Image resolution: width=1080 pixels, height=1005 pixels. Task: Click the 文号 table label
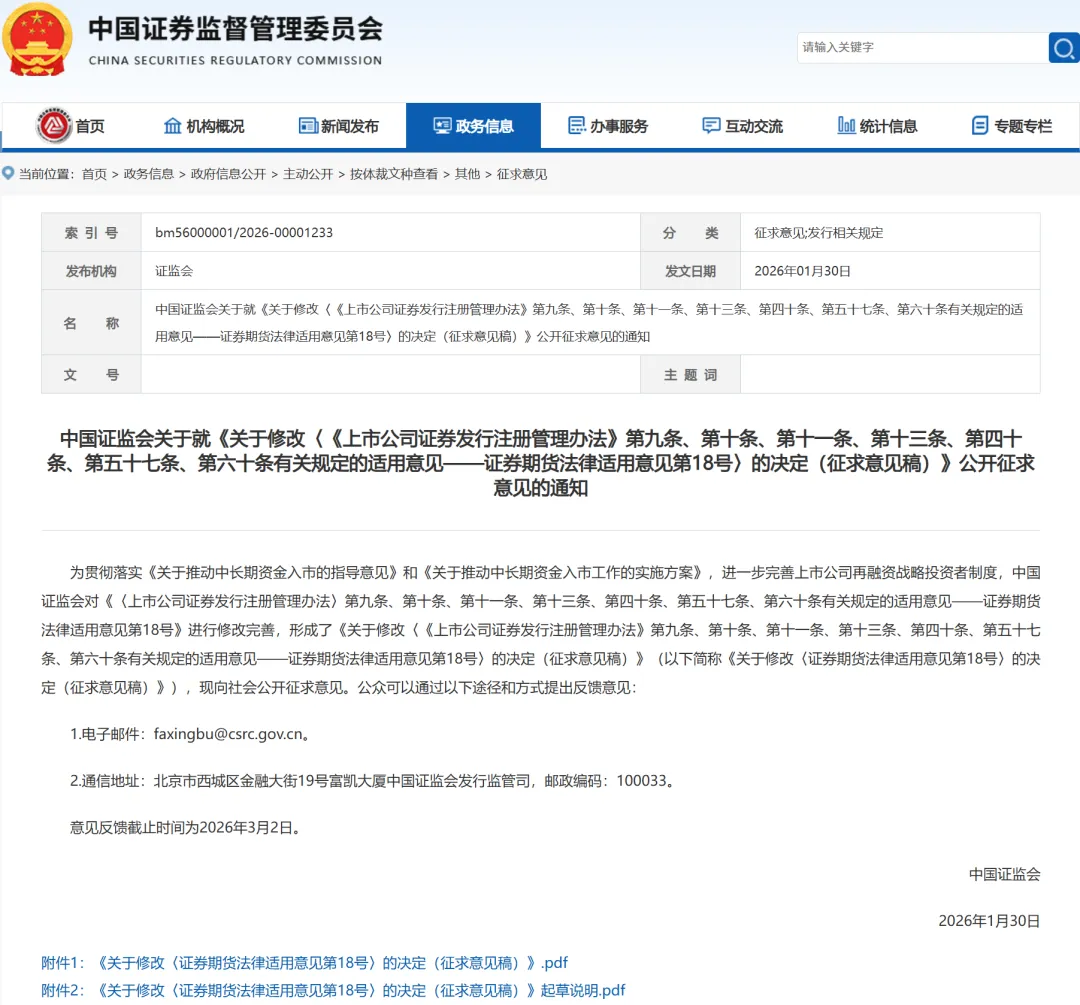click(91, 375)
